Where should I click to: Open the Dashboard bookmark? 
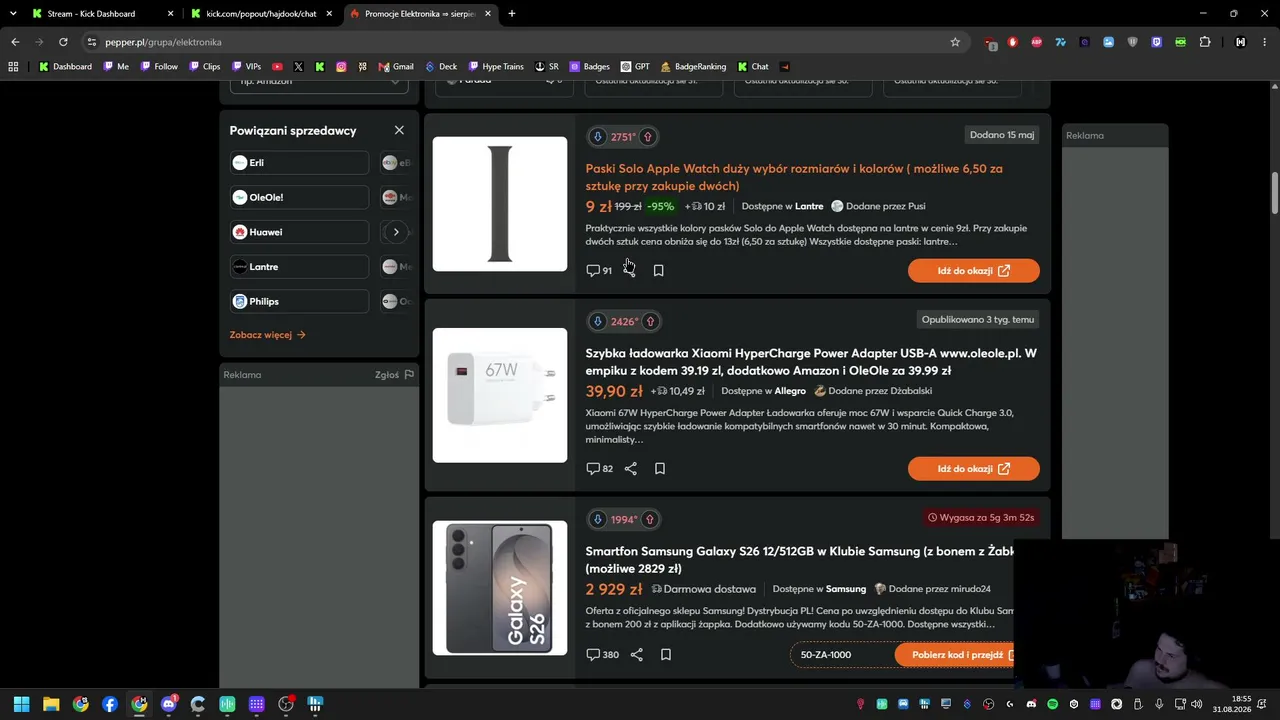(65, 67)
